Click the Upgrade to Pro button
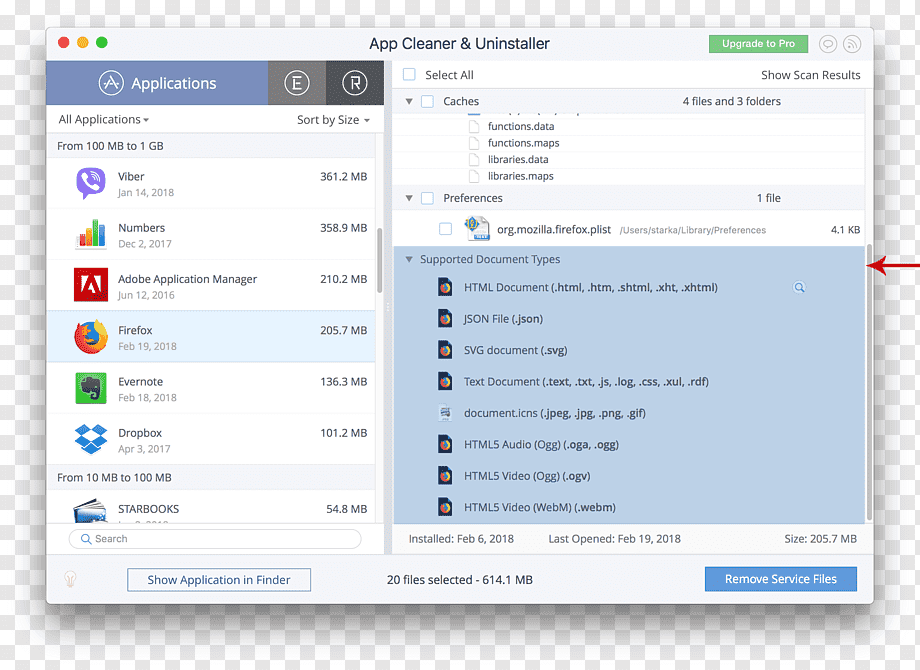Viewport: 920px width, 670px height. pos(758,44)
